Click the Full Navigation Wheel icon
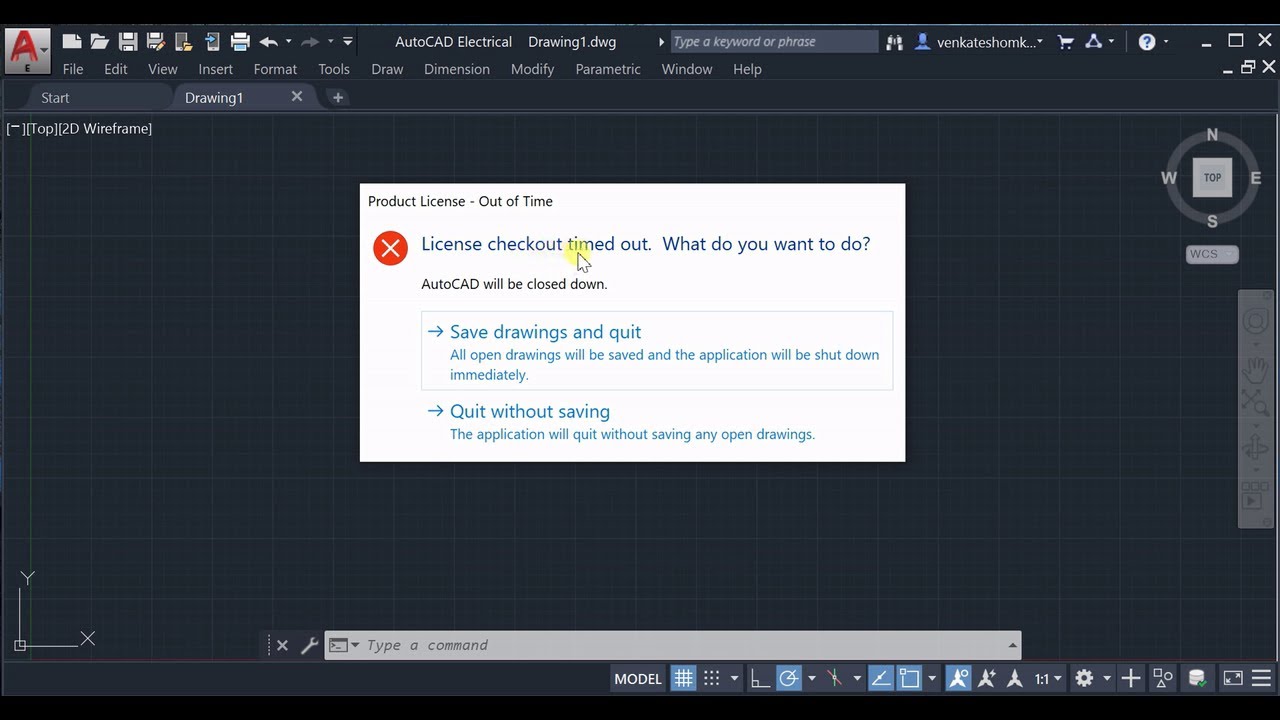The width and height of the screenshot is (1280, 720). point(1255,322)
